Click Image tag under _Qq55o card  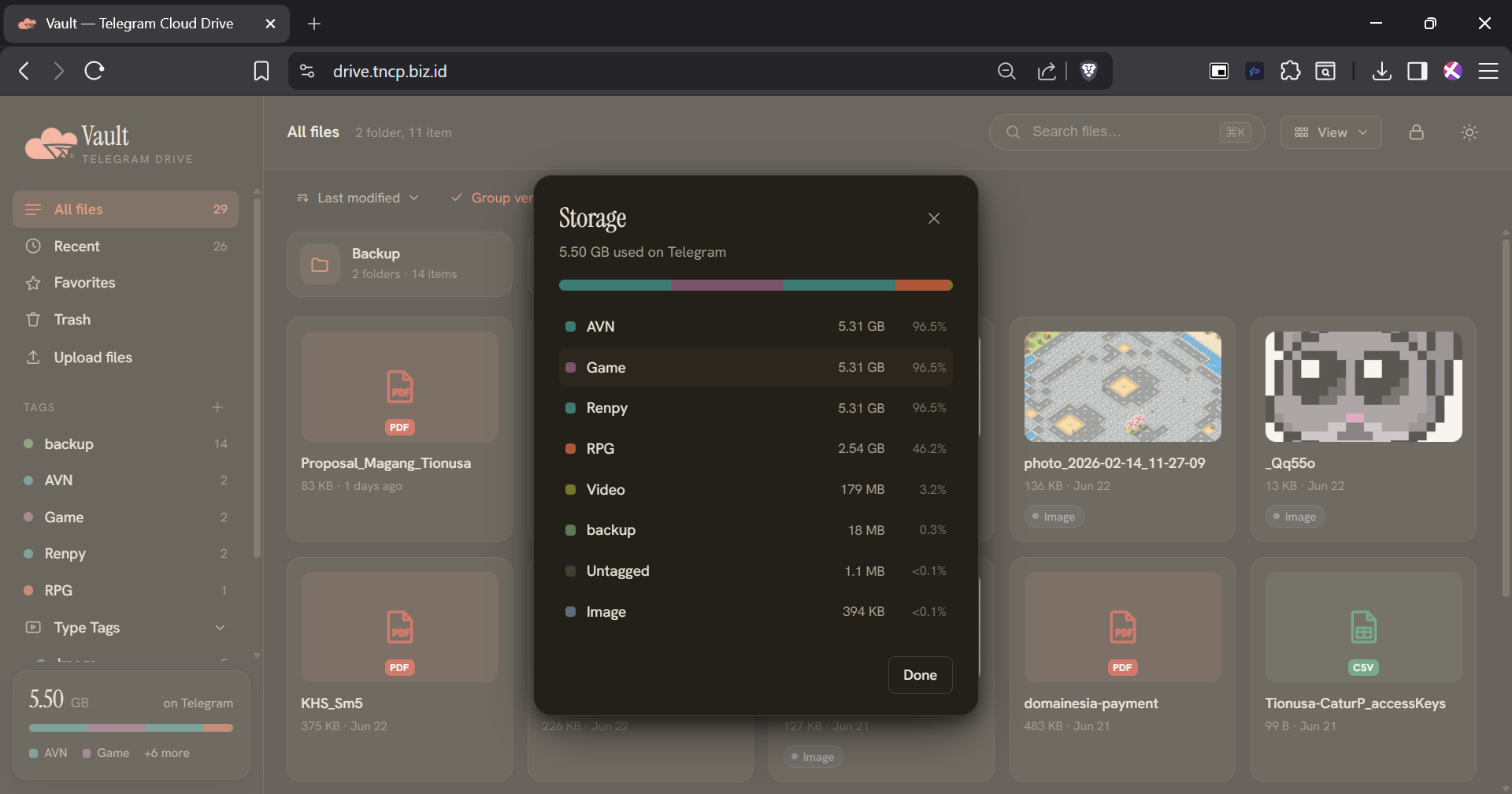pos(1295,517)
